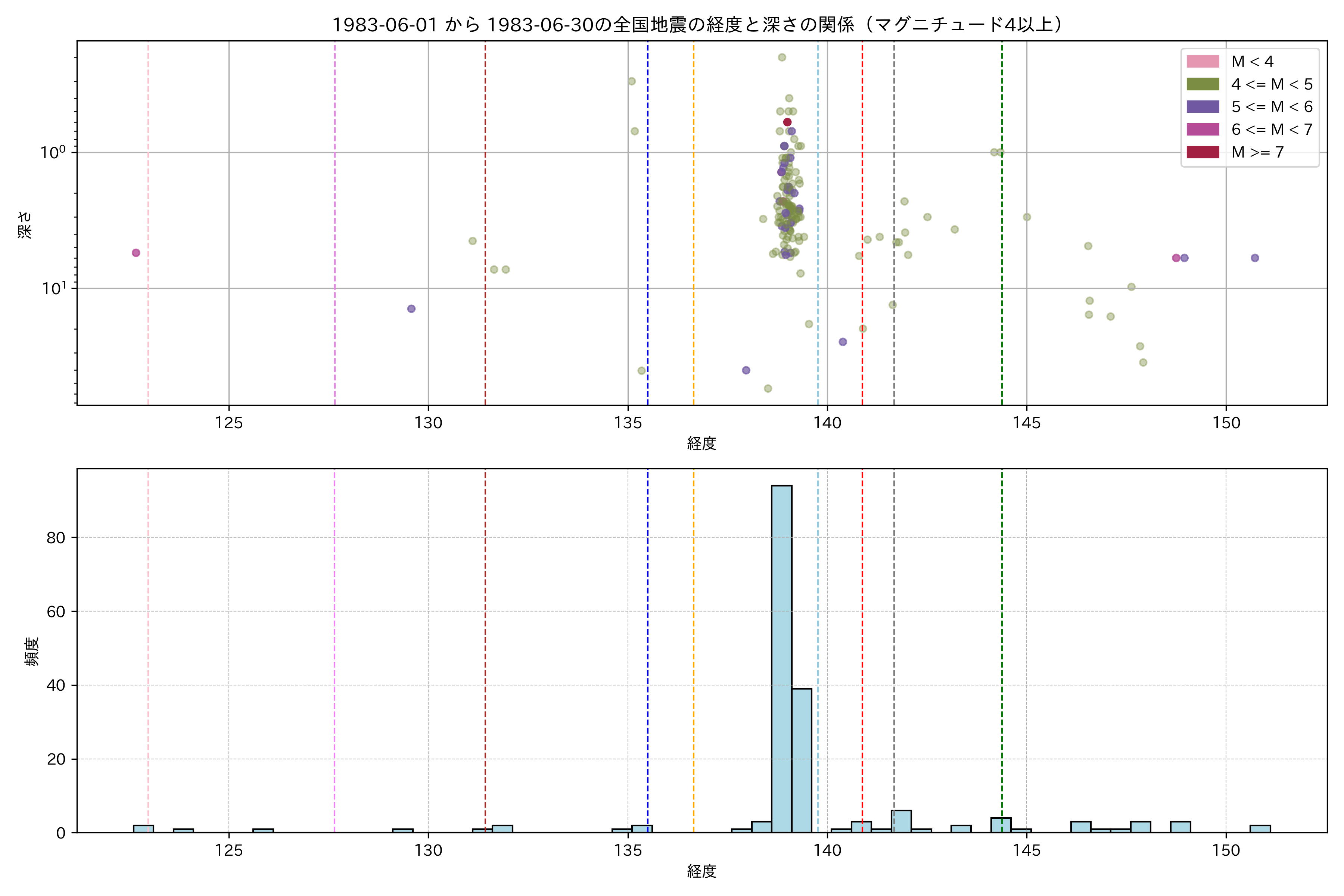The width and height of the screenshot is (1344, 896).
Task: Click the '80' tick label on histogram axis
Action: pos(56,538)
